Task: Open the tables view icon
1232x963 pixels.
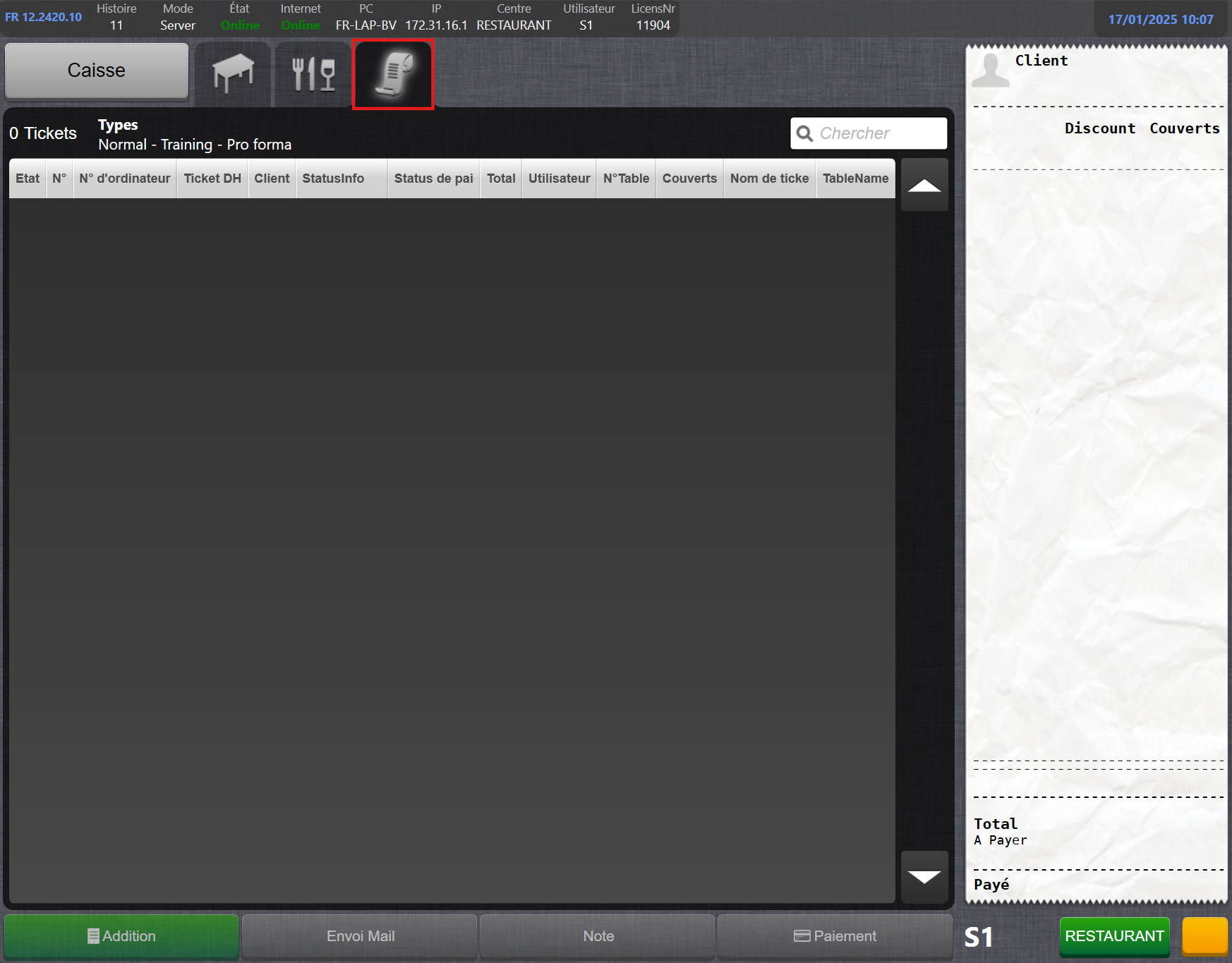Action: point(233,73)
